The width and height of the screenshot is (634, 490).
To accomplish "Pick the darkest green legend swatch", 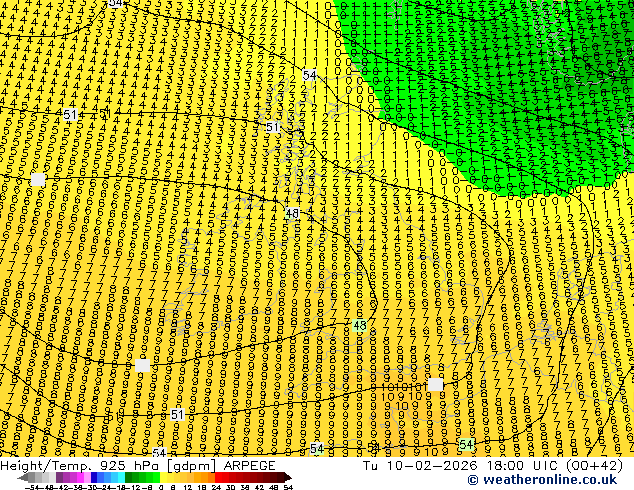I will coord(128,477).
